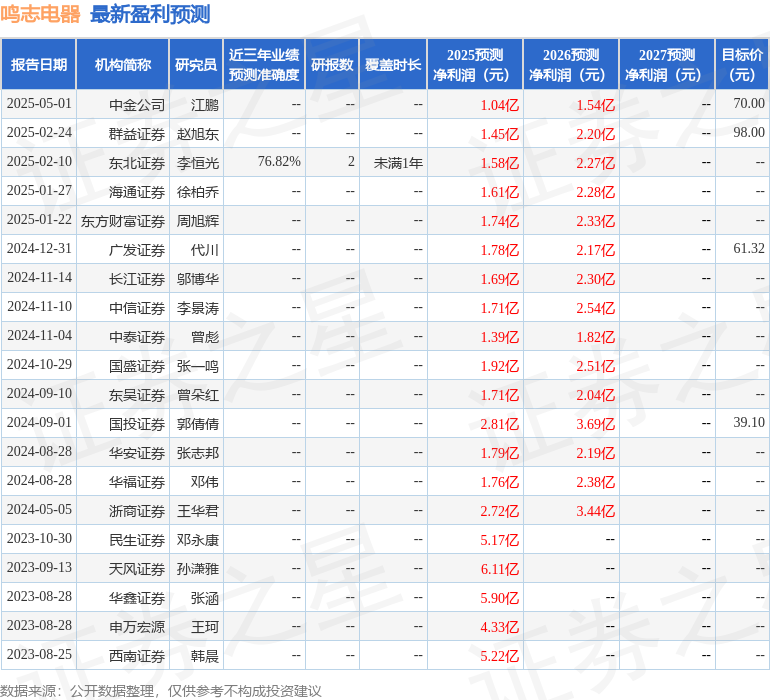Select institution 国盛证券
The width and height of the screenshot is (770, 700).
(137, 365)
